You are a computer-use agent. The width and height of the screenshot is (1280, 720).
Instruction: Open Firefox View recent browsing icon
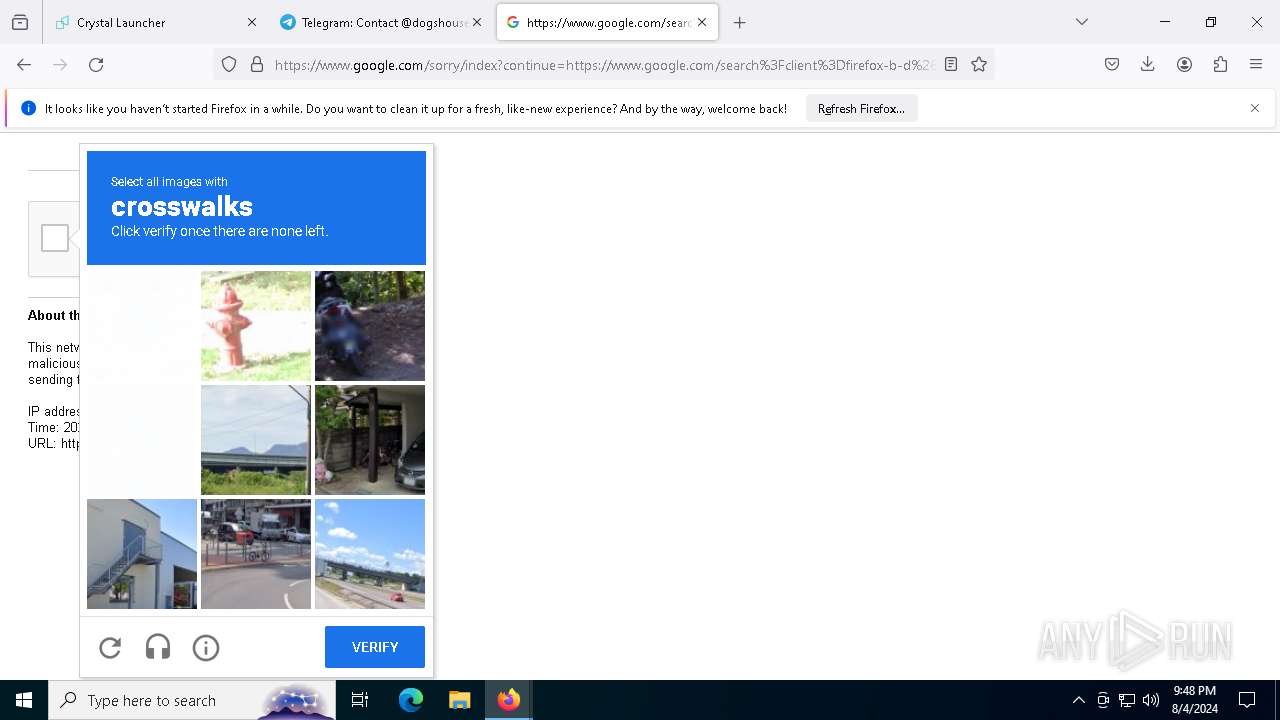tap(20, 22)
